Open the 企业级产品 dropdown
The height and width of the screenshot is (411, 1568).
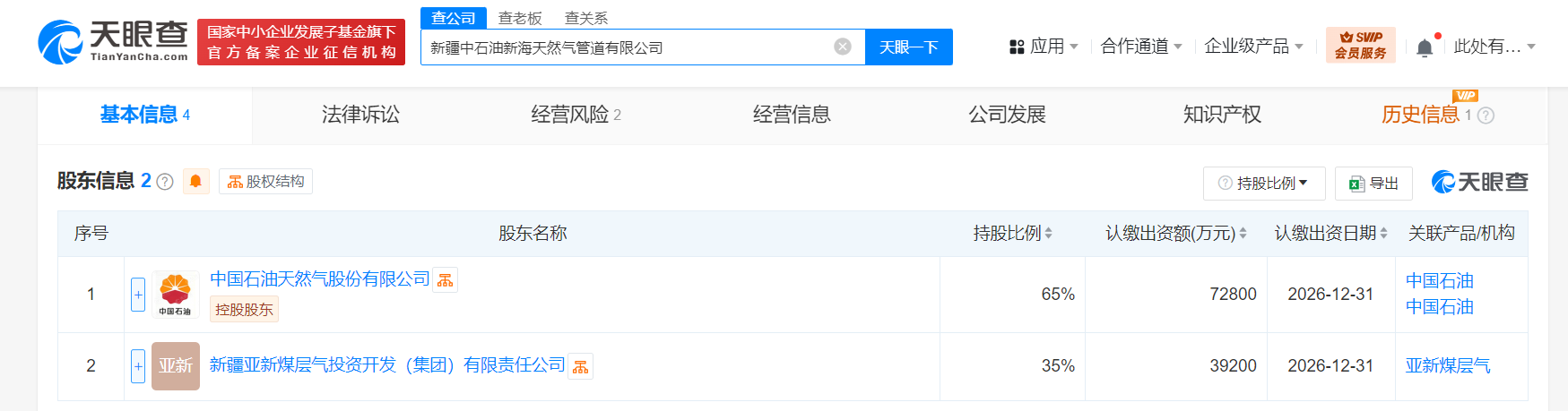click(1252, 47)
